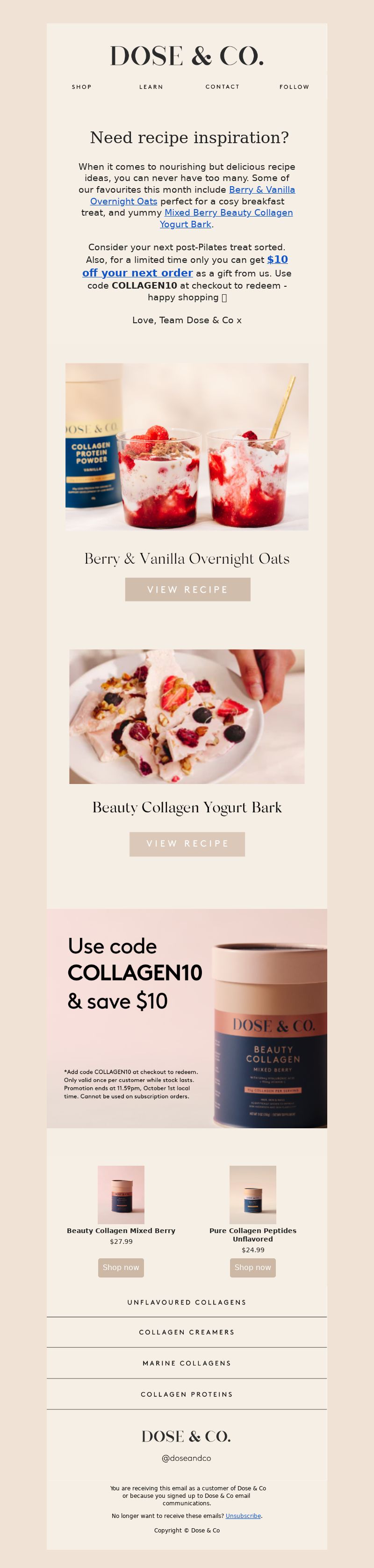Open the SHOP menu item

[x=81, y=87]
